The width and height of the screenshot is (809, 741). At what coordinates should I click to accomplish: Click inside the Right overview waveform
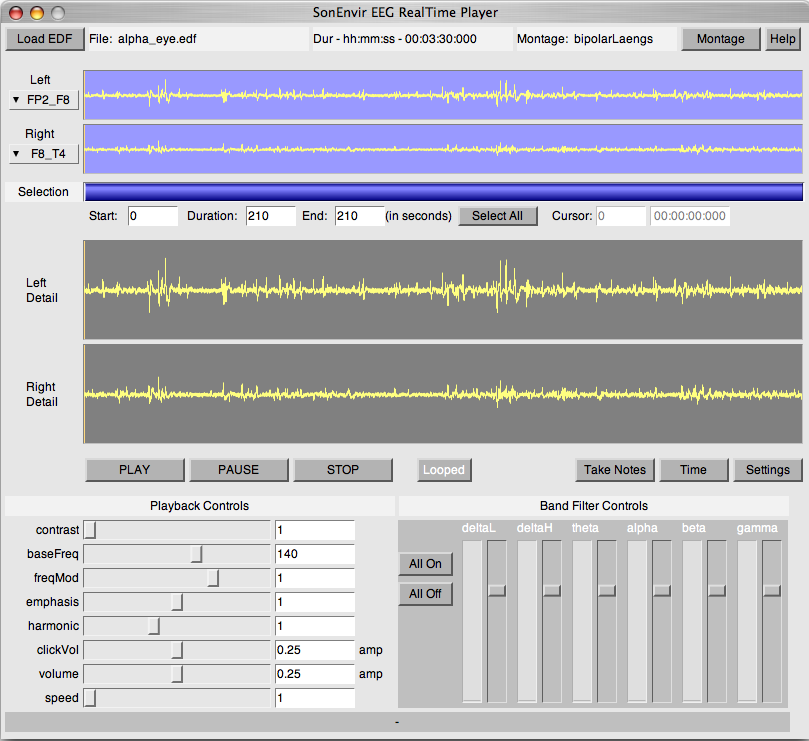click(443, 149)
